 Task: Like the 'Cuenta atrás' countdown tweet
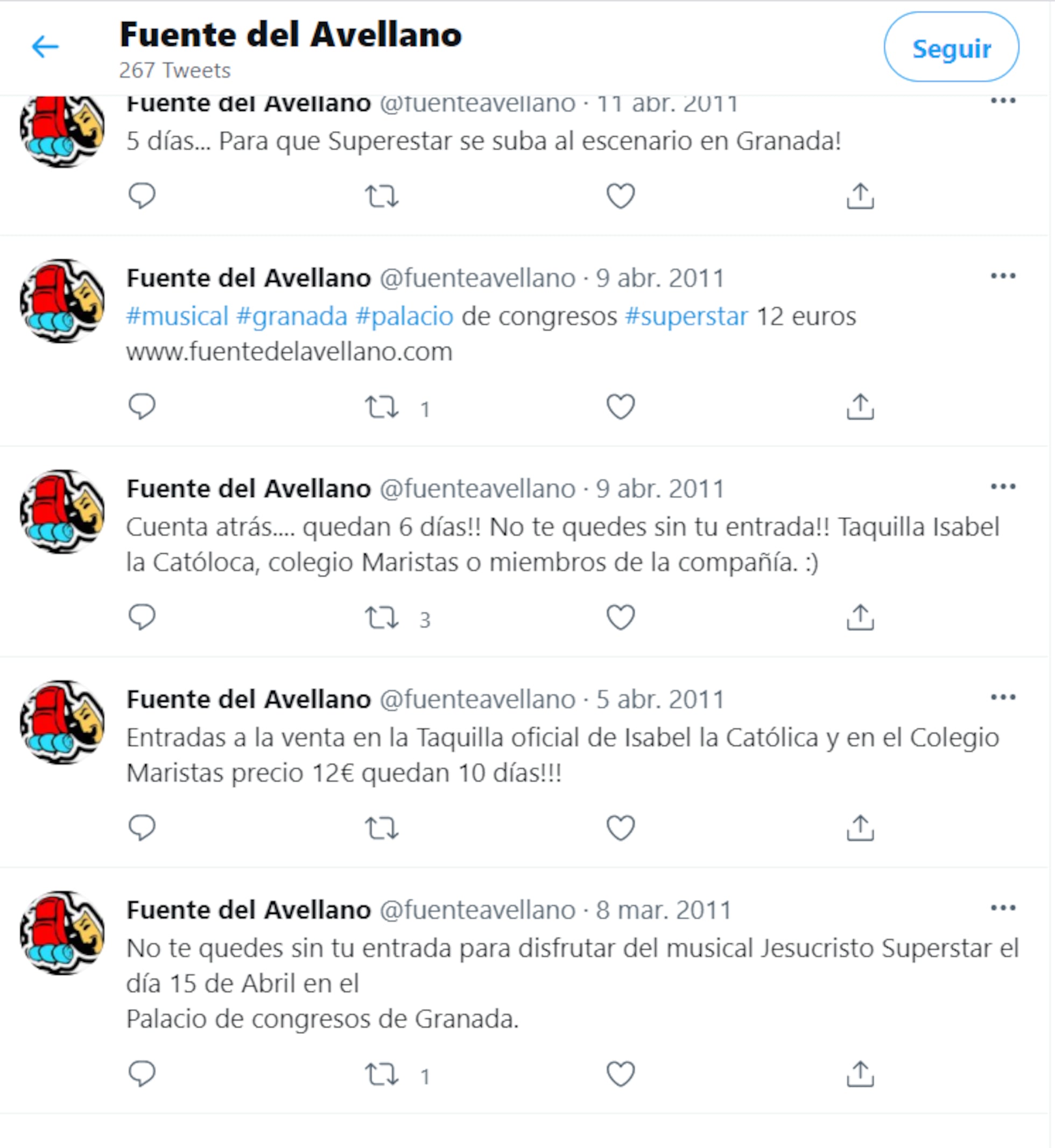pos(621,617)
